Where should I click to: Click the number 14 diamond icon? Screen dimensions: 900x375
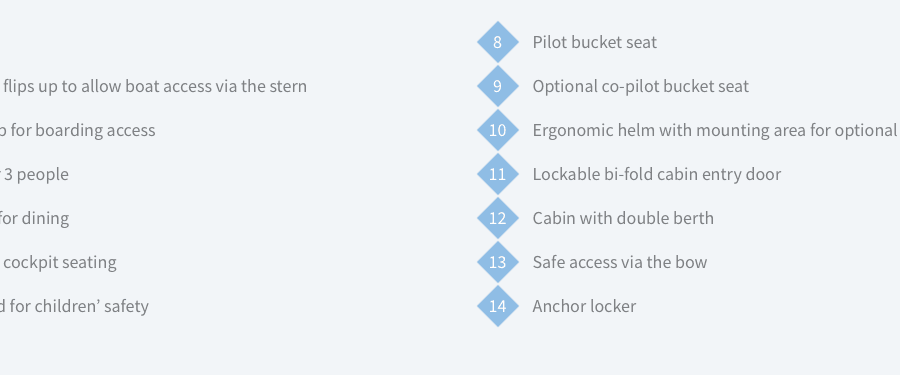coord(498,306)
